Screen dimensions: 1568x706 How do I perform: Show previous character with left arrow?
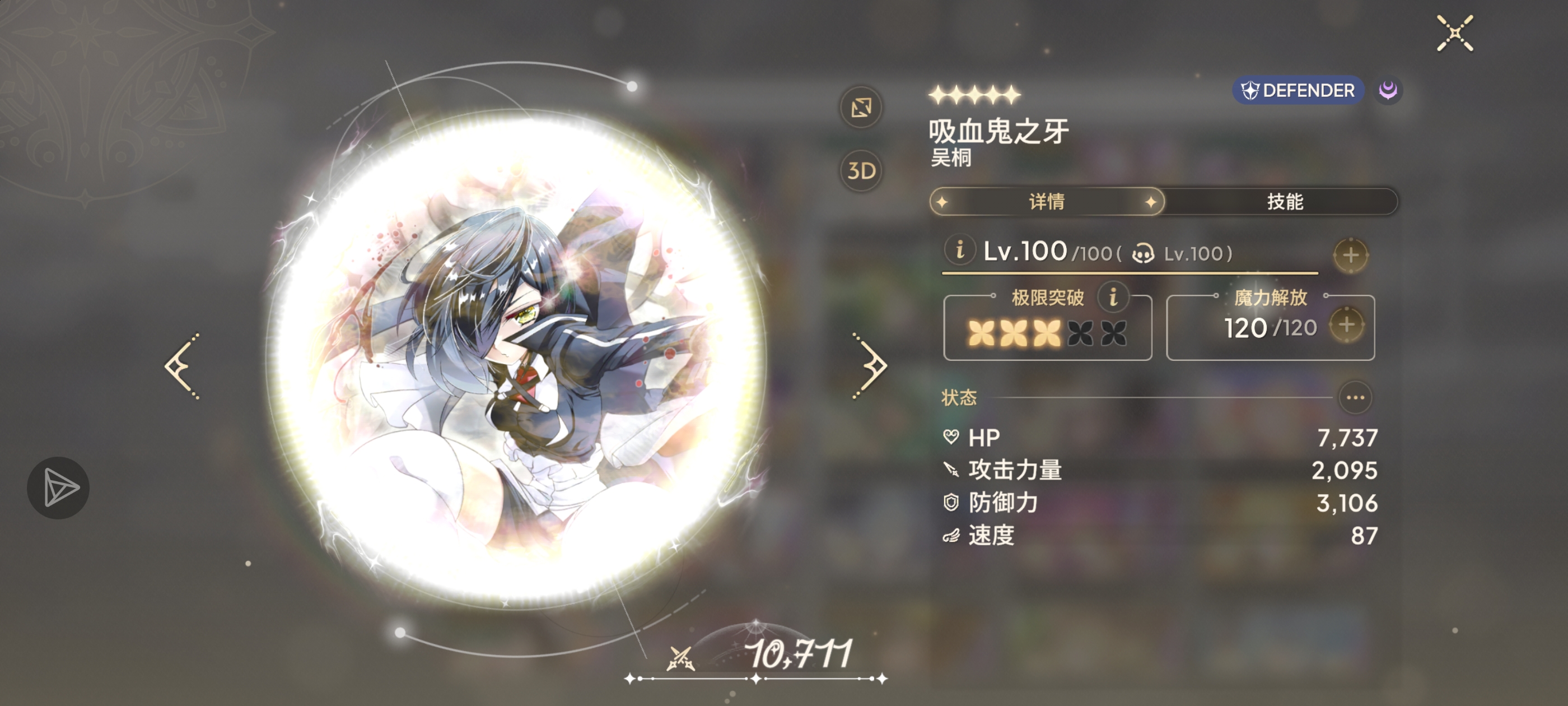[x=183, y=366]
